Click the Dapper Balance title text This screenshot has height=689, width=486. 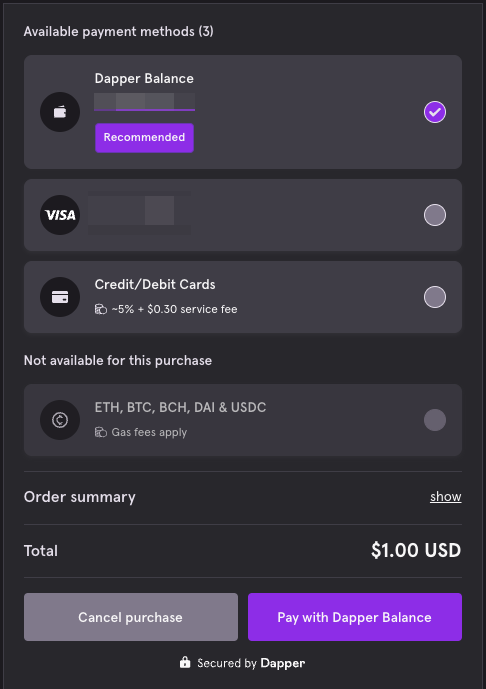pos(144,79)
